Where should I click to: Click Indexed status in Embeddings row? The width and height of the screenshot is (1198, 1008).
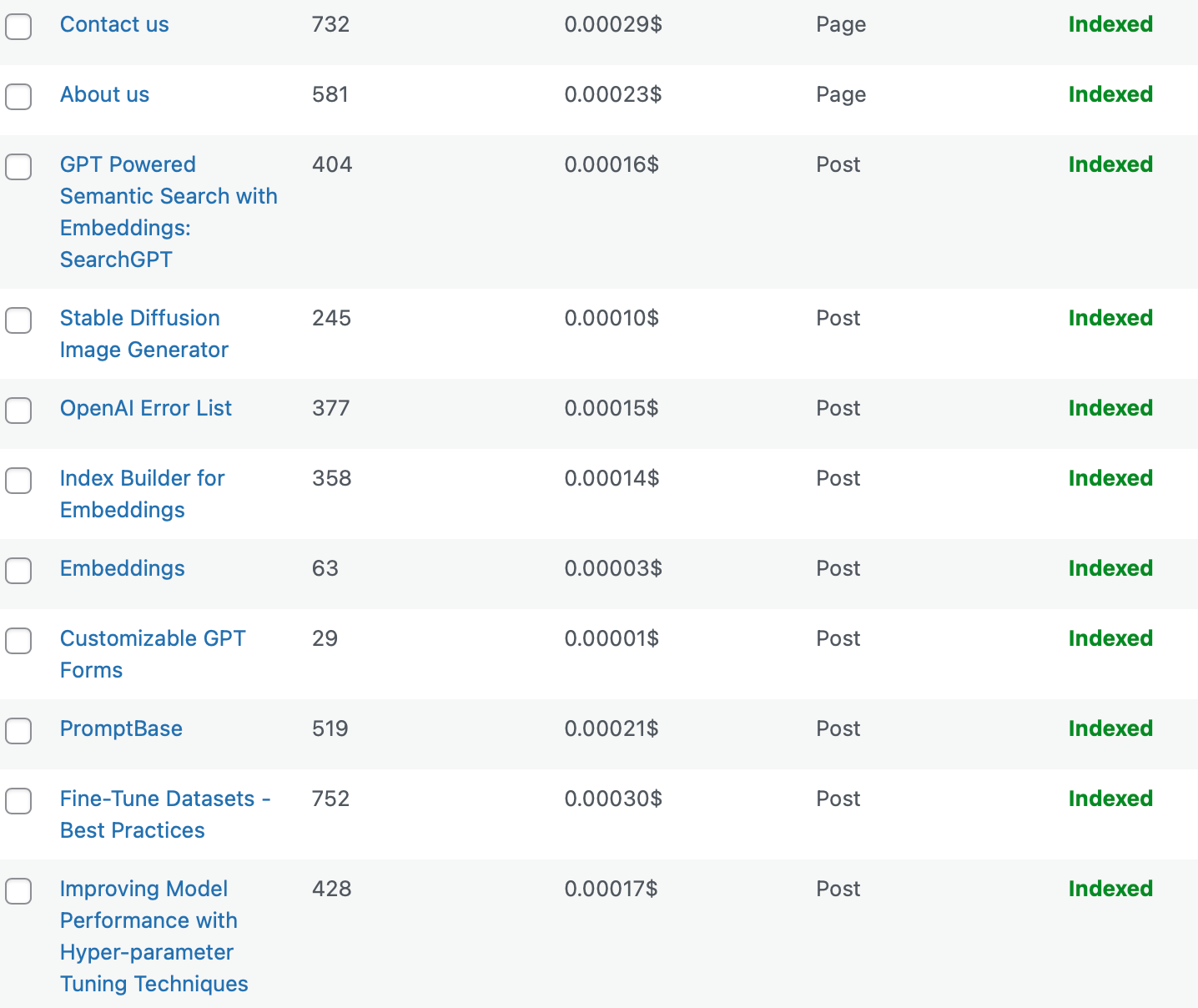click(x=1110, y=569)
